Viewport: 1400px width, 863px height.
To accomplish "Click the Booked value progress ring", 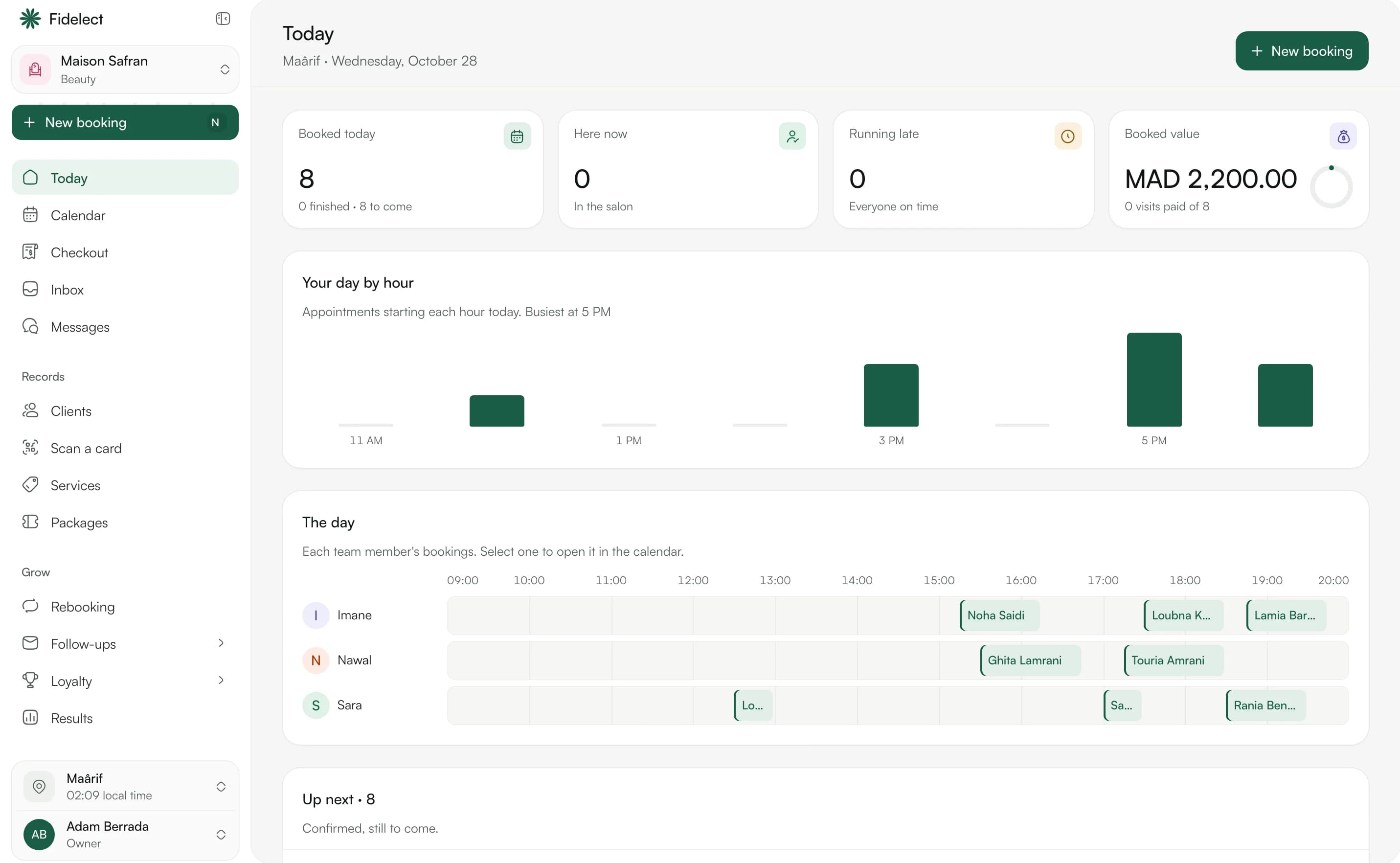I will (x=1331, y=187).
